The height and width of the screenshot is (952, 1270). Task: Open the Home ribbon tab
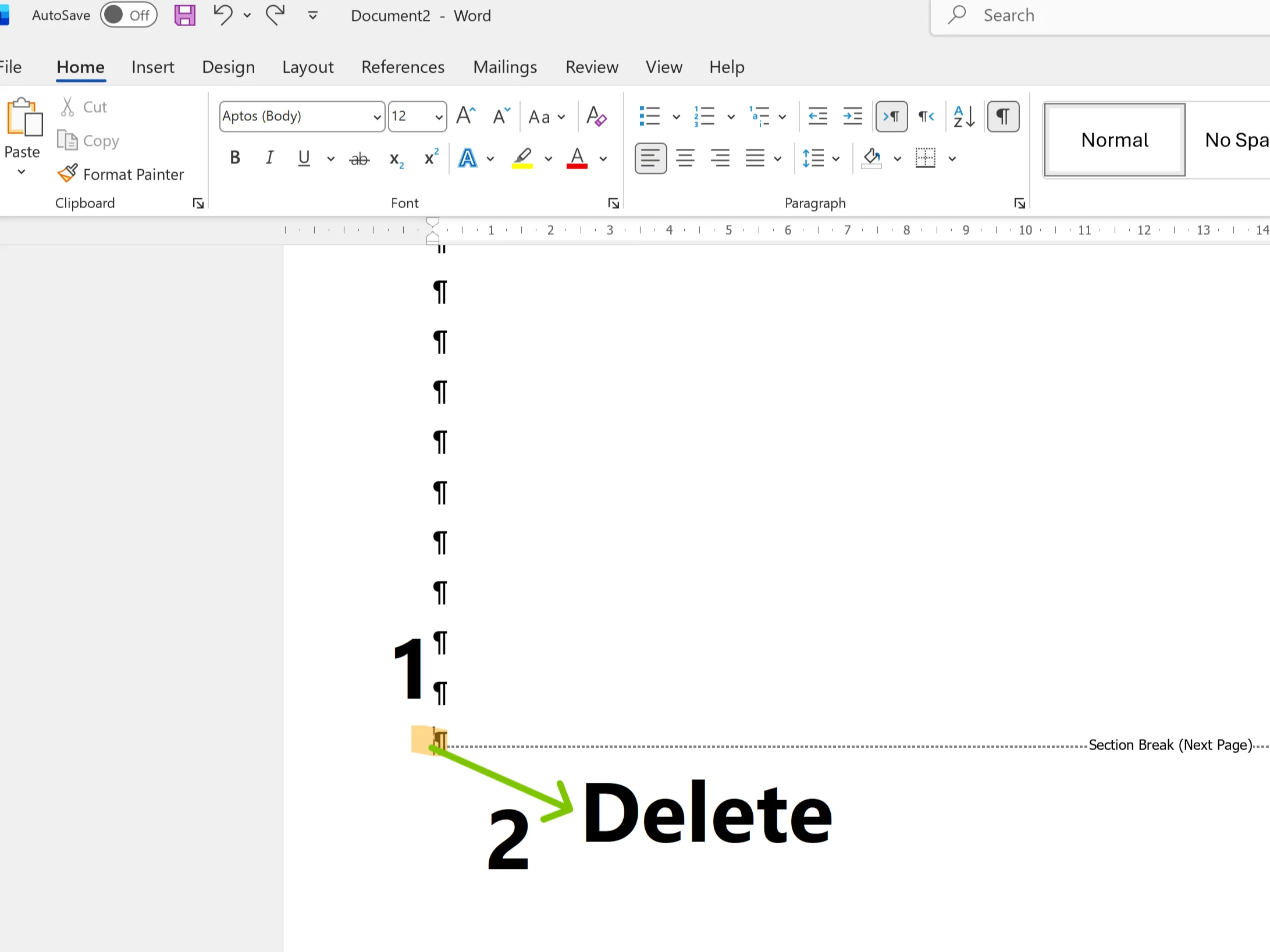(80, 67)
